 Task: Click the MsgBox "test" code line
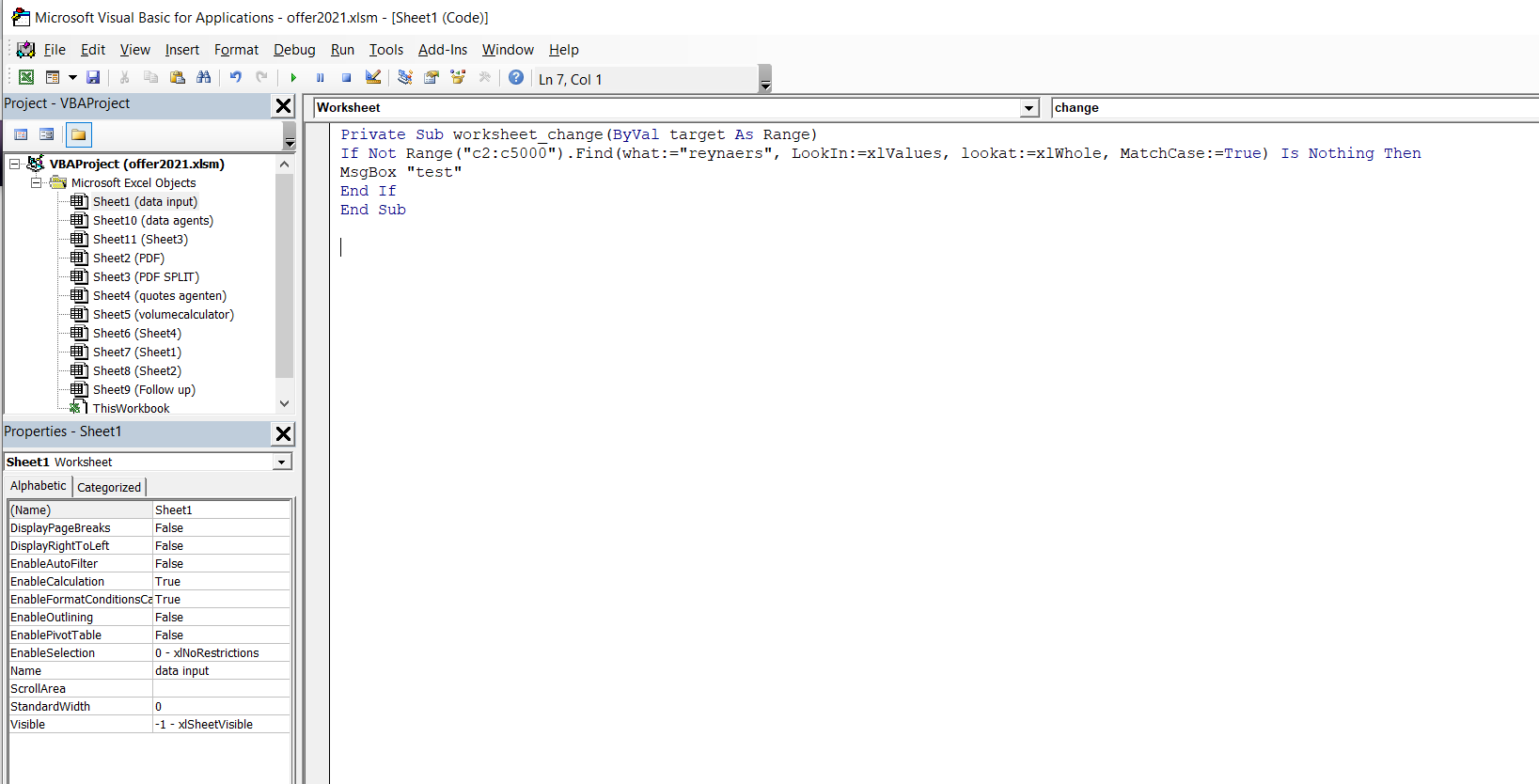tap(400, 172)
